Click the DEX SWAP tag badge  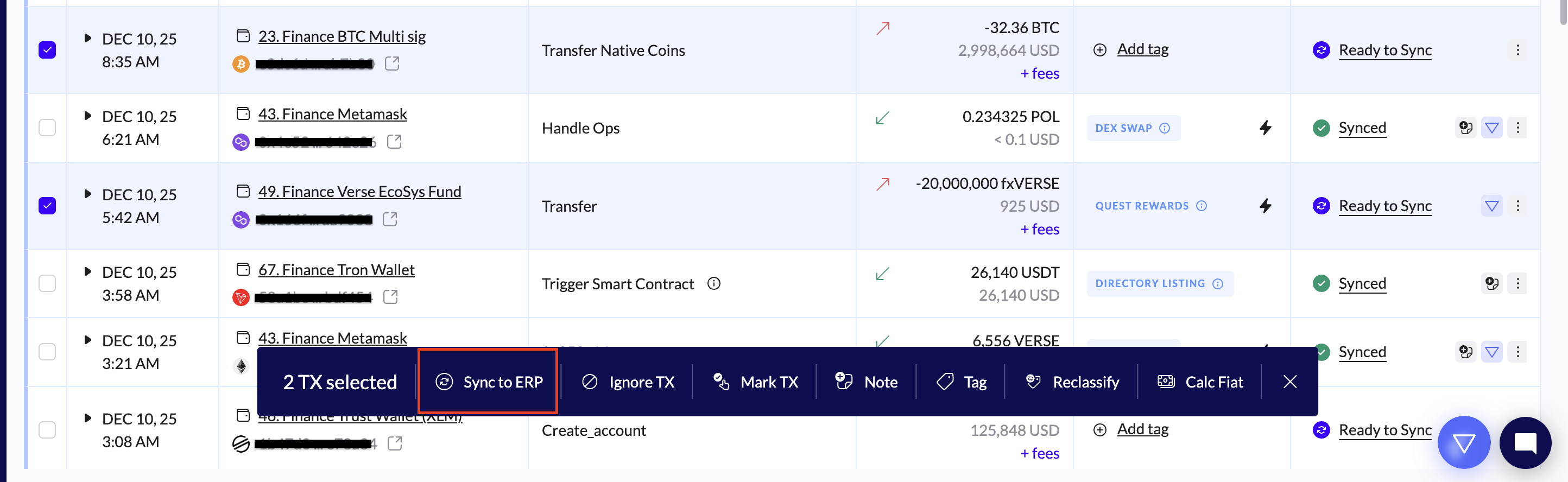[1124, 128]
